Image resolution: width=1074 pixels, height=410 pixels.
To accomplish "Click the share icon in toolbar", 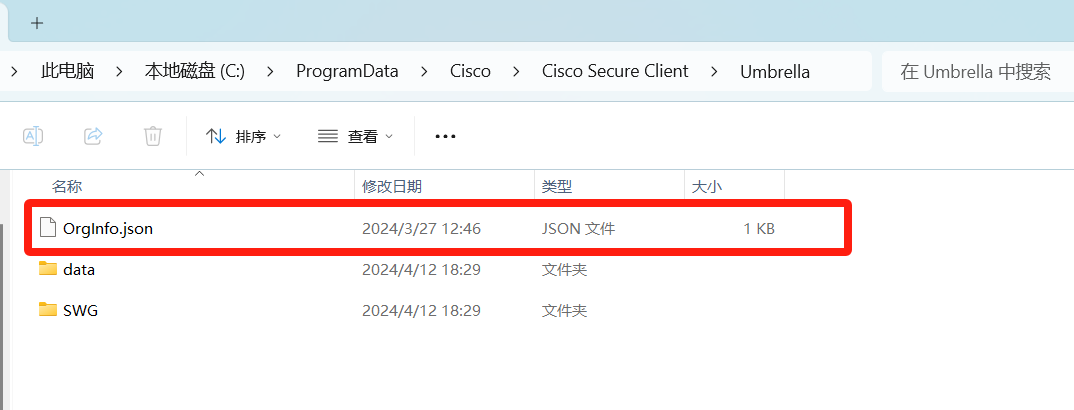I will click(93, 136).
